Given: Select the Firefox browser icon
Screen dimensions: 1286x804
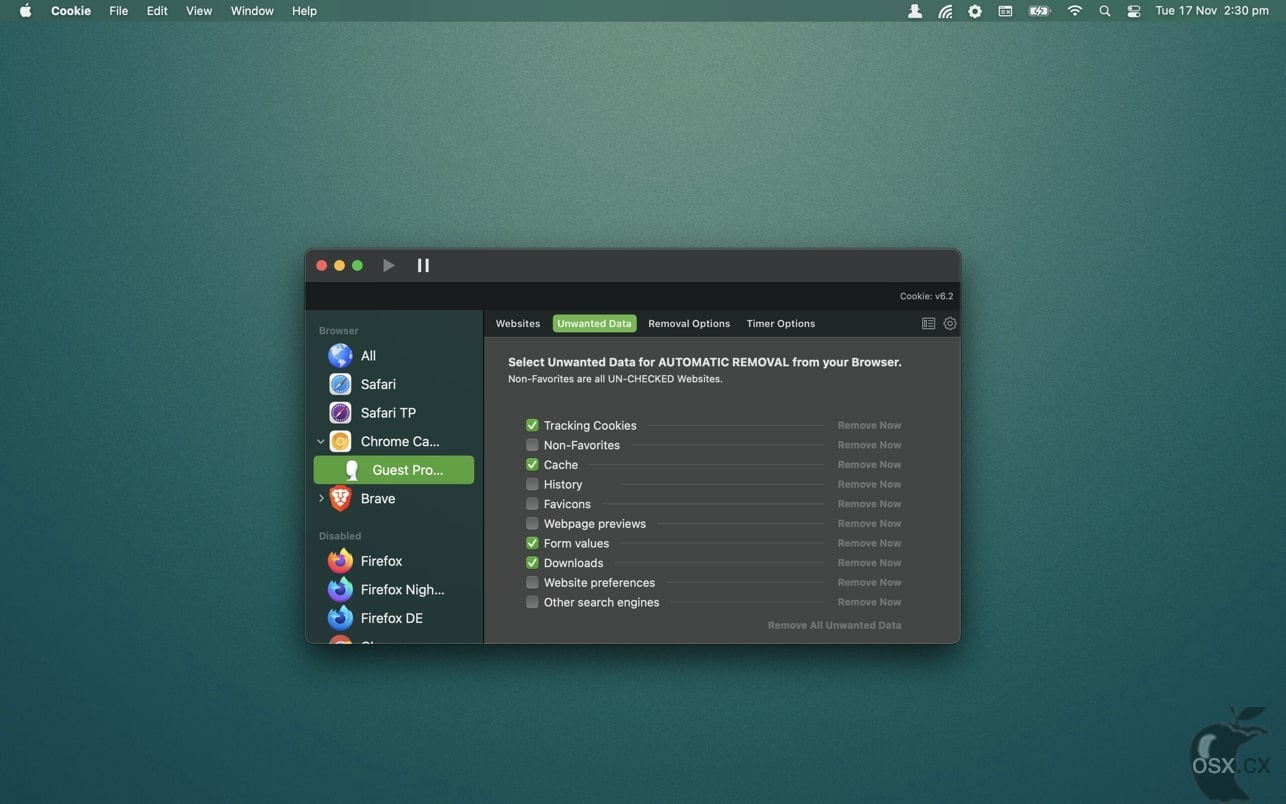Looking at the screenshot, I should click(x=340, y=561).
